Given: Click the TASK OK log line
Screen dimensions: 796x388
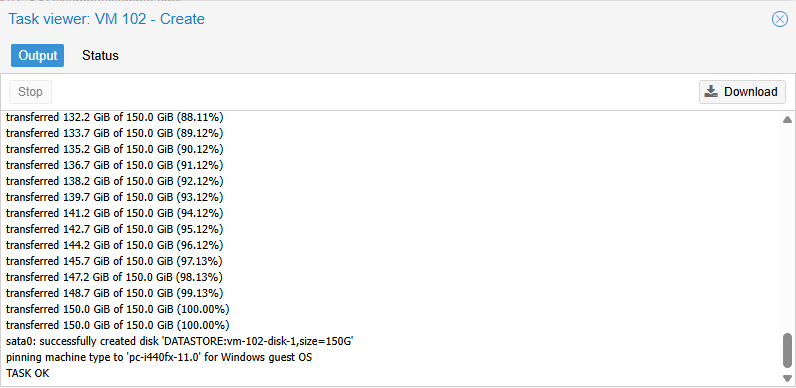Looking at the screenshot, I should [28, 373].
